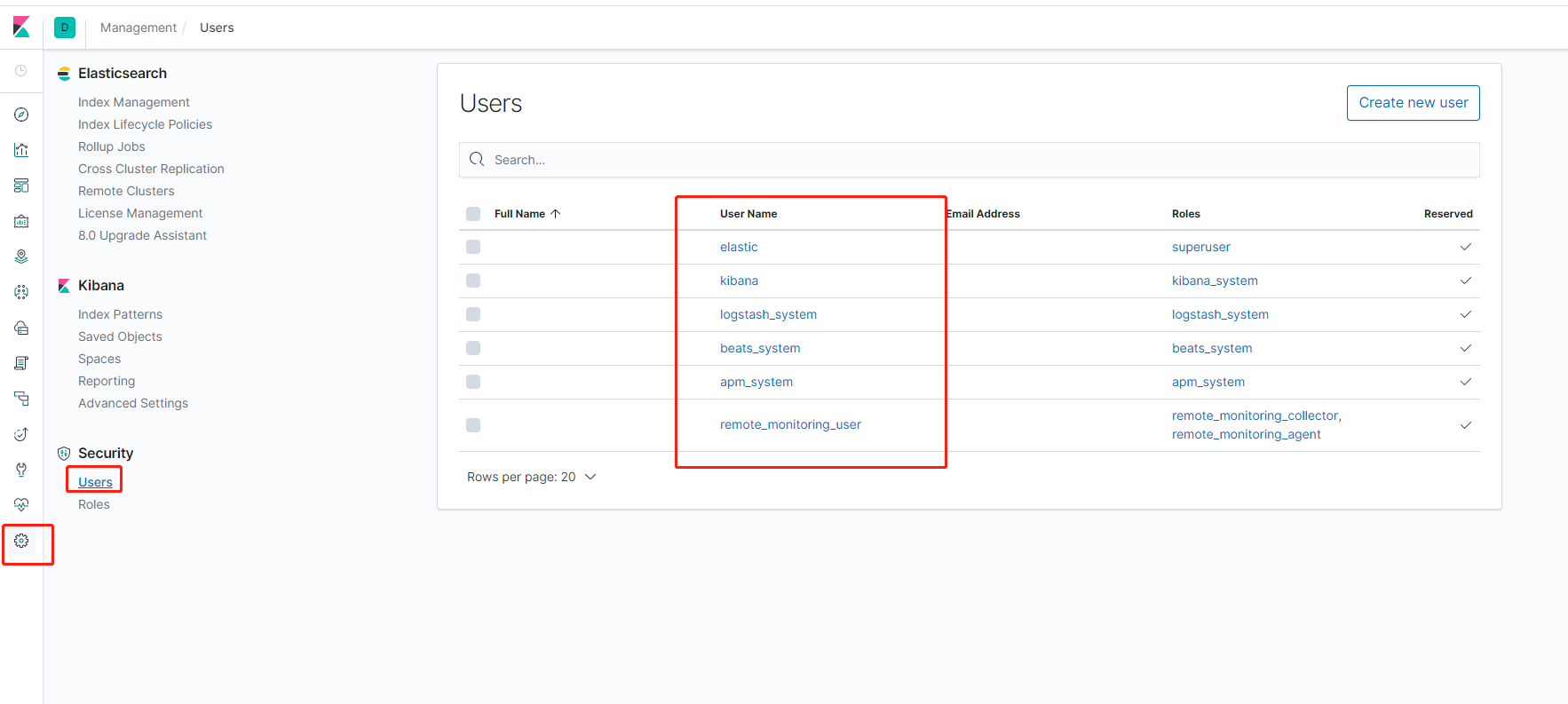This screenshot has width=1568, height=704.
Task: Open Discover from the side navigation
Action: [x=21, y=115]
